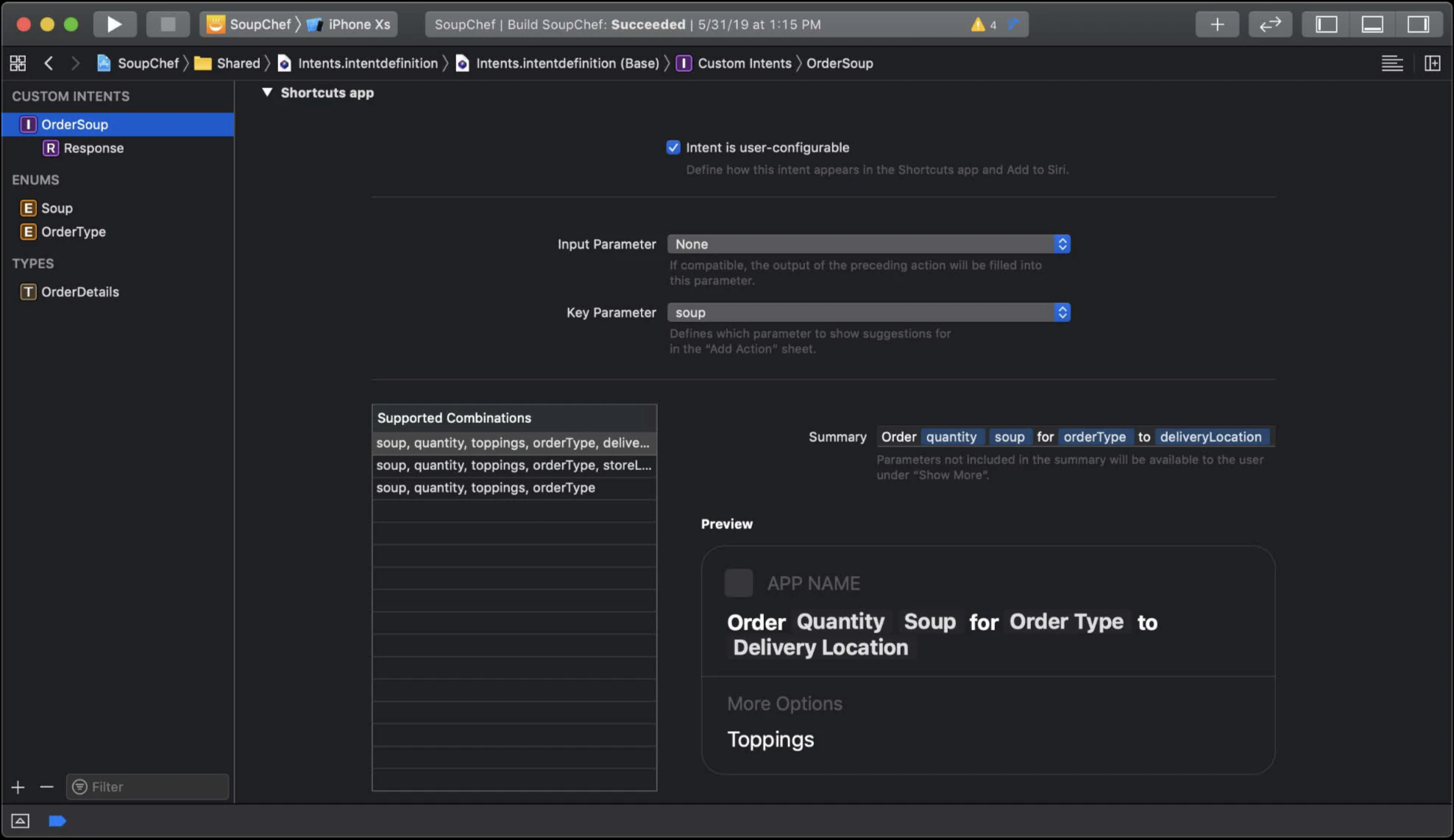1454x840 pixels.
Task: Toggle the navigator panel
Action: click(x=1326, y=24)
